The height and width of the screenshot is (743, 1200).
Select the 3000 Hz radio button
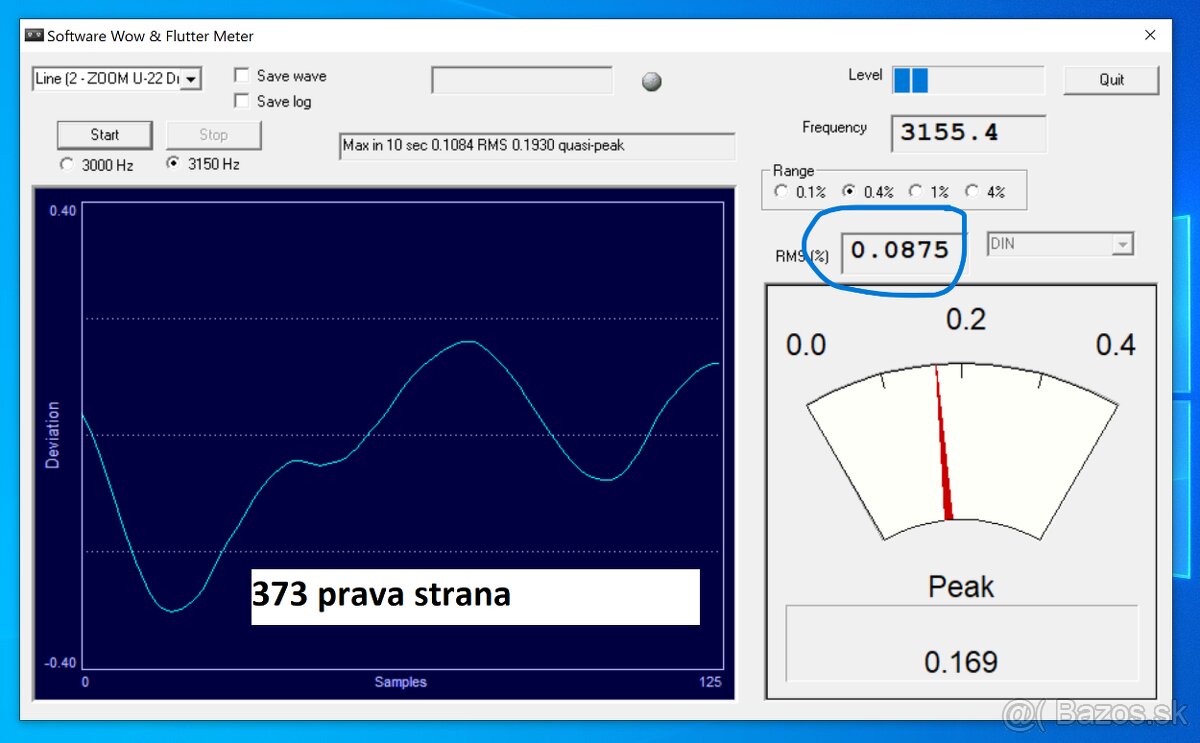point(67,164)
